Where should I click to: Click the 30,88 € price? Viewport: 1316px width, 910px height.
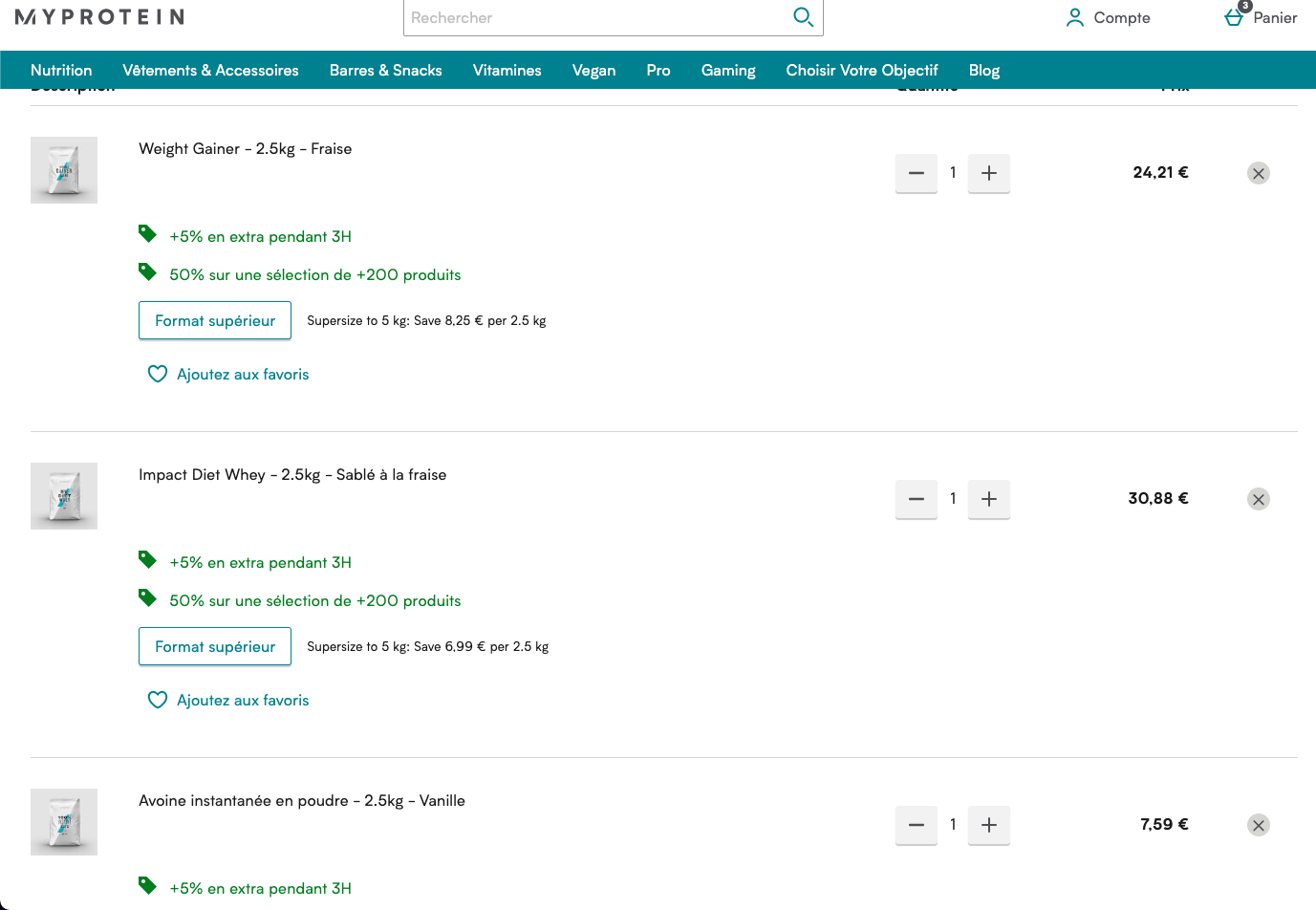tap(1158, 498)
